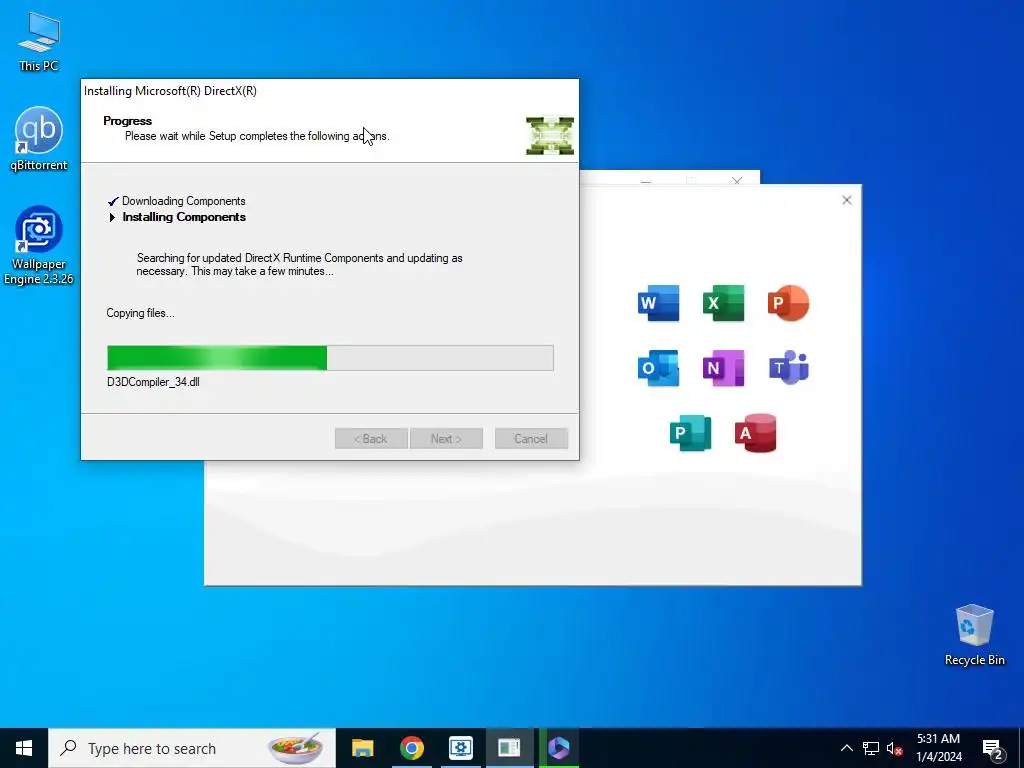This screenshot has height=768, width=1024.
Task: Click the Excel icon in Office window
Action: point(724,303)
